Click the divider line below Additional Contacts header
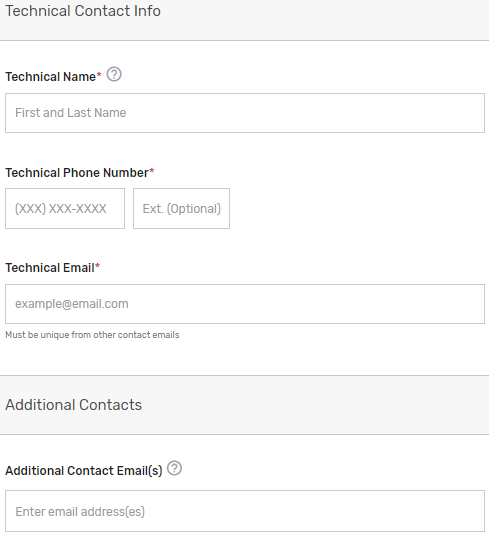489x536 pixels. [244, 434]
